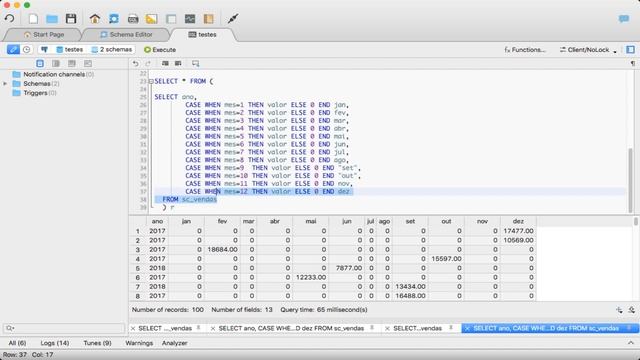The width and height of the screenshot is (640, 360).
Task: Create a new document with the blank page icon
Action: tap(33, 18)
